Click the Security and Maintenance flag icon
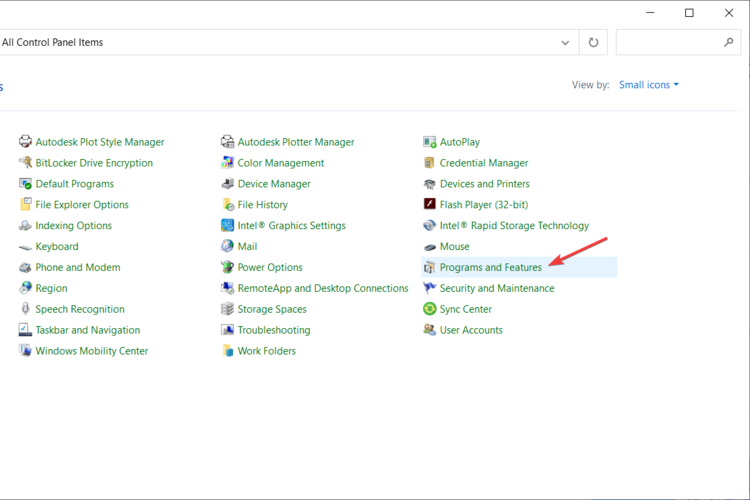Screen dimensions: 750x500 [x=430, y=289]
